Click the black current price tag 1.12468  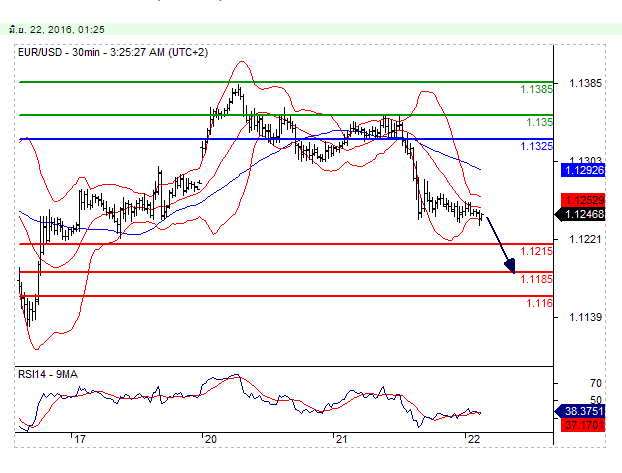580,214
